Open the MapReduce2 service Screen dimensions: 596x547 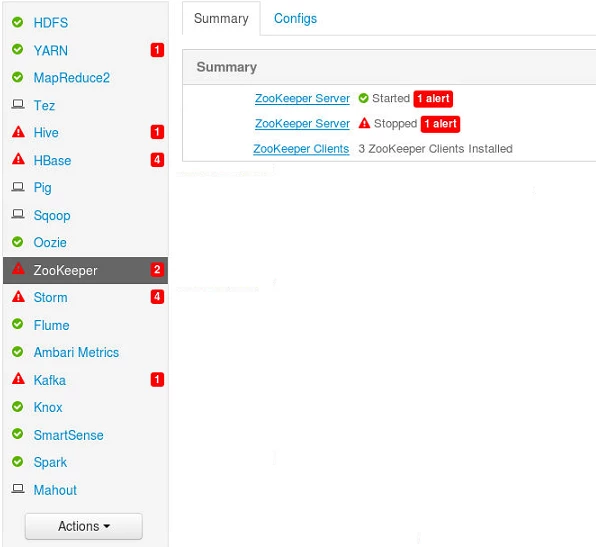(72, 78)
